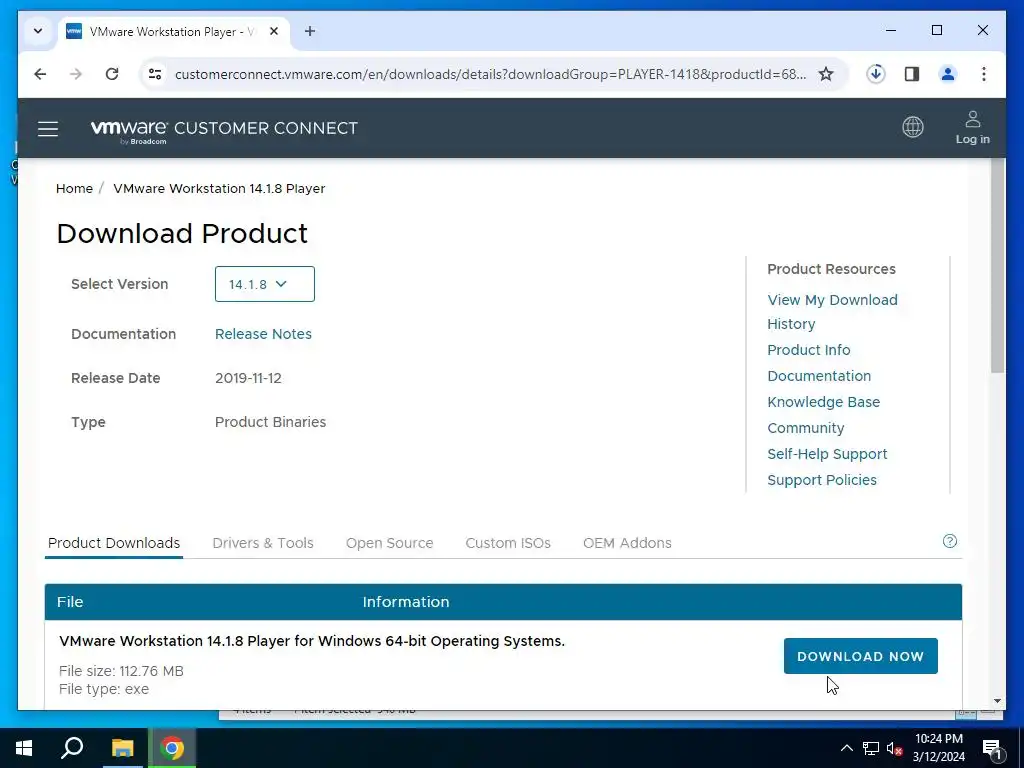Open a new browser tab
The width and height of the screenshot is (1024, 768).
tap(310, 31)
